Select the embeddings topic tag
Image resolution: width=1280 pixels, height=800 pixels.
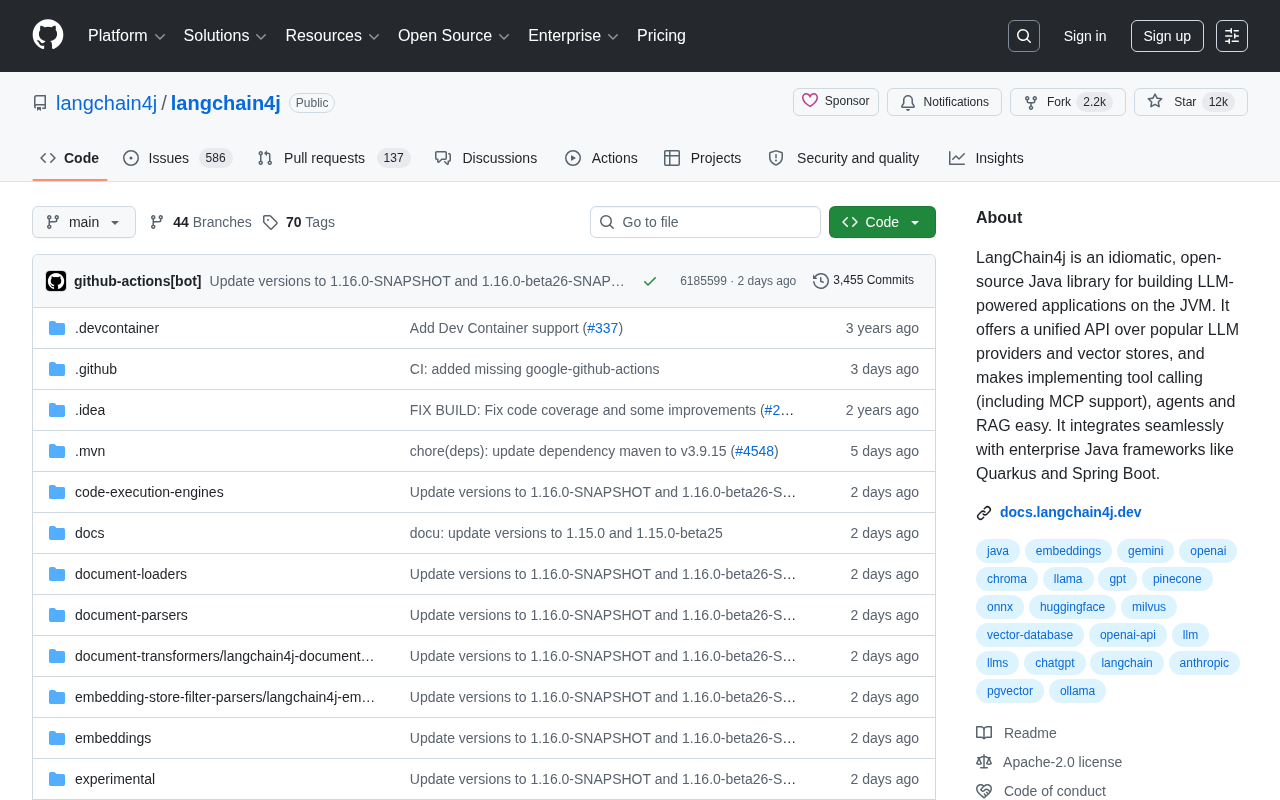(x=1068, y=551)
